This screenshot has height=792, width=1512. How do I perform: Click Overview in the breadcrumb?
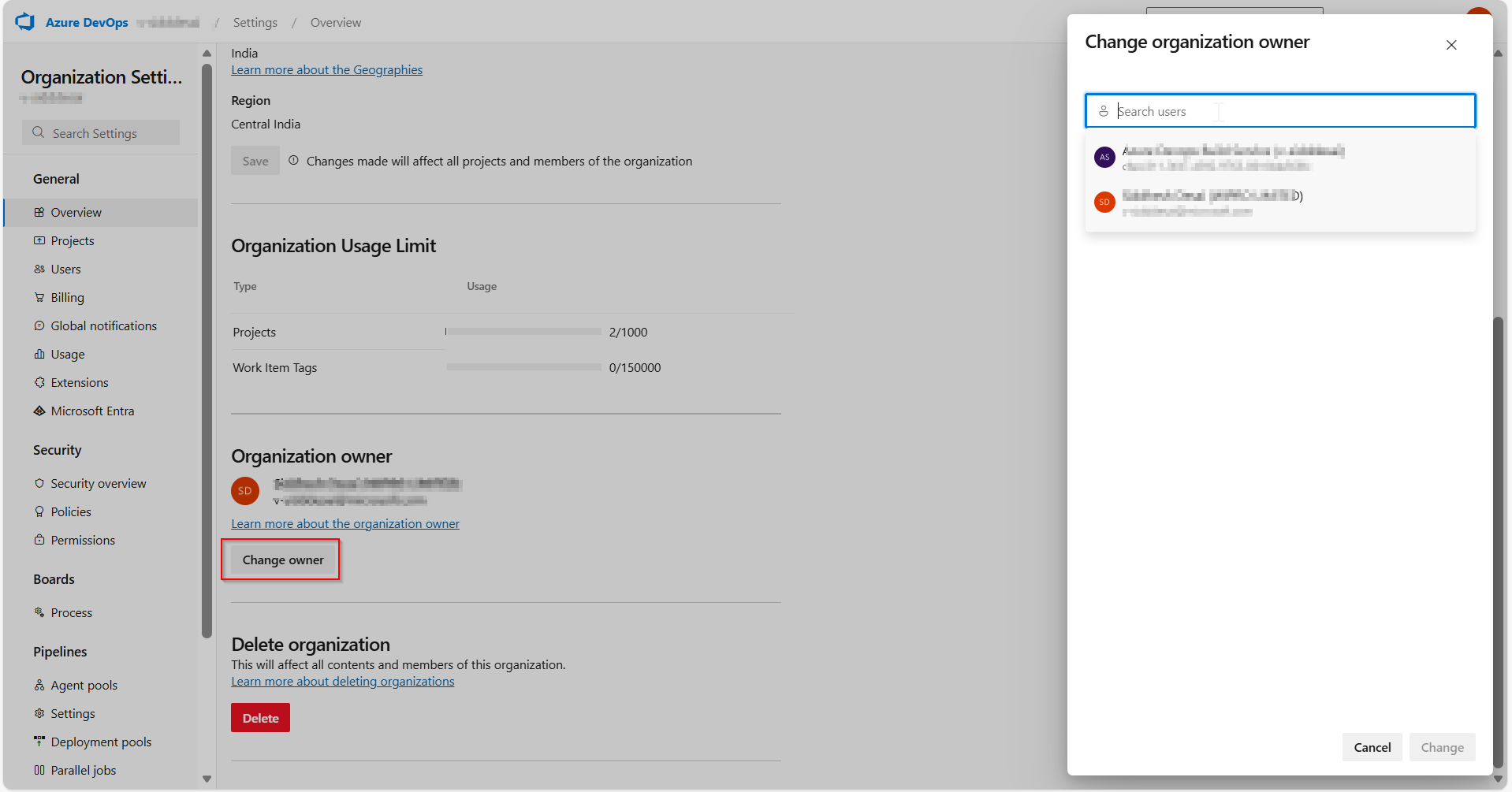coord(336,22)
